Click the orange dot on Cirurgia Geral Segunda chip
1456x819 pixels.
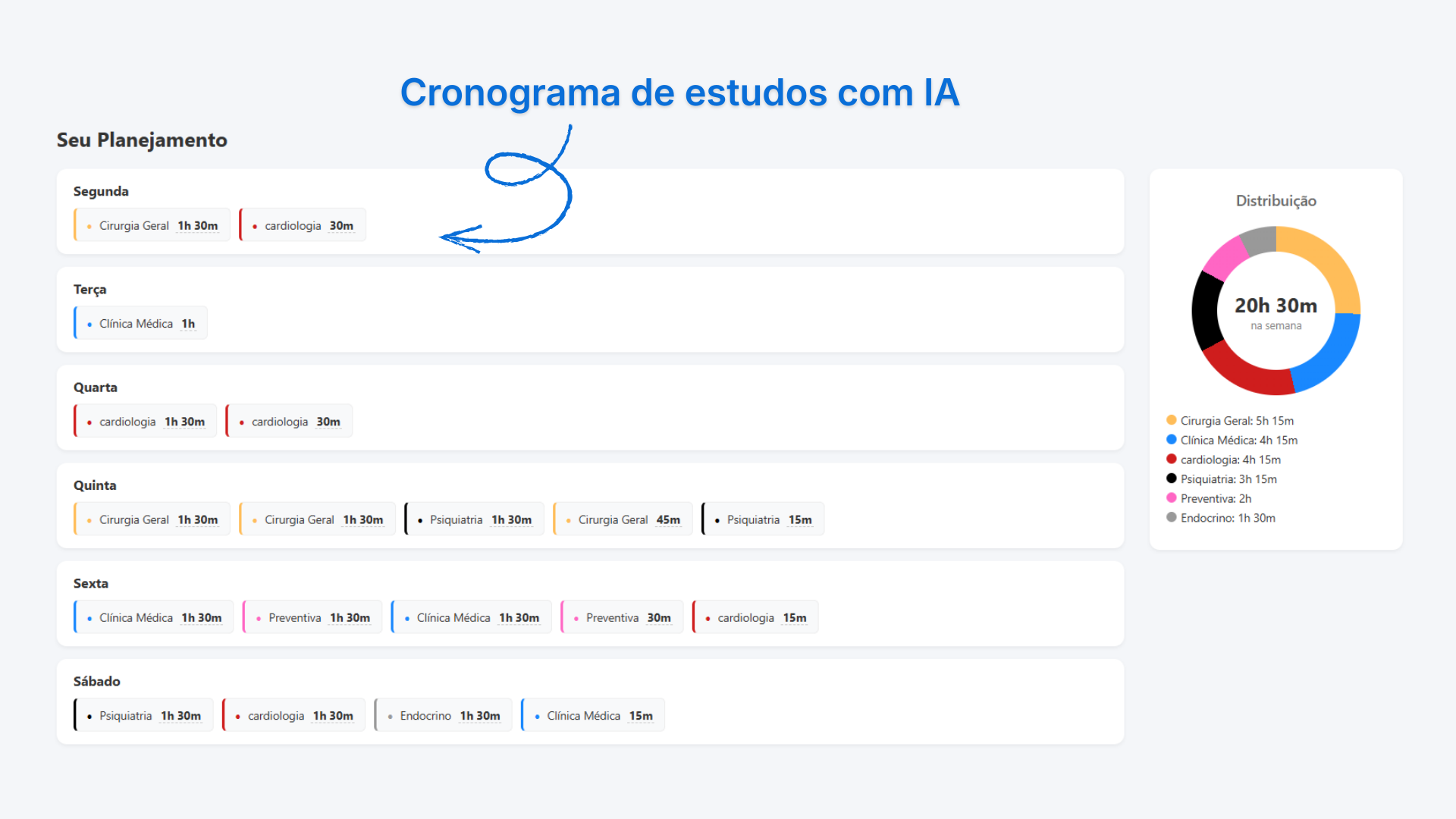[89, 225]
